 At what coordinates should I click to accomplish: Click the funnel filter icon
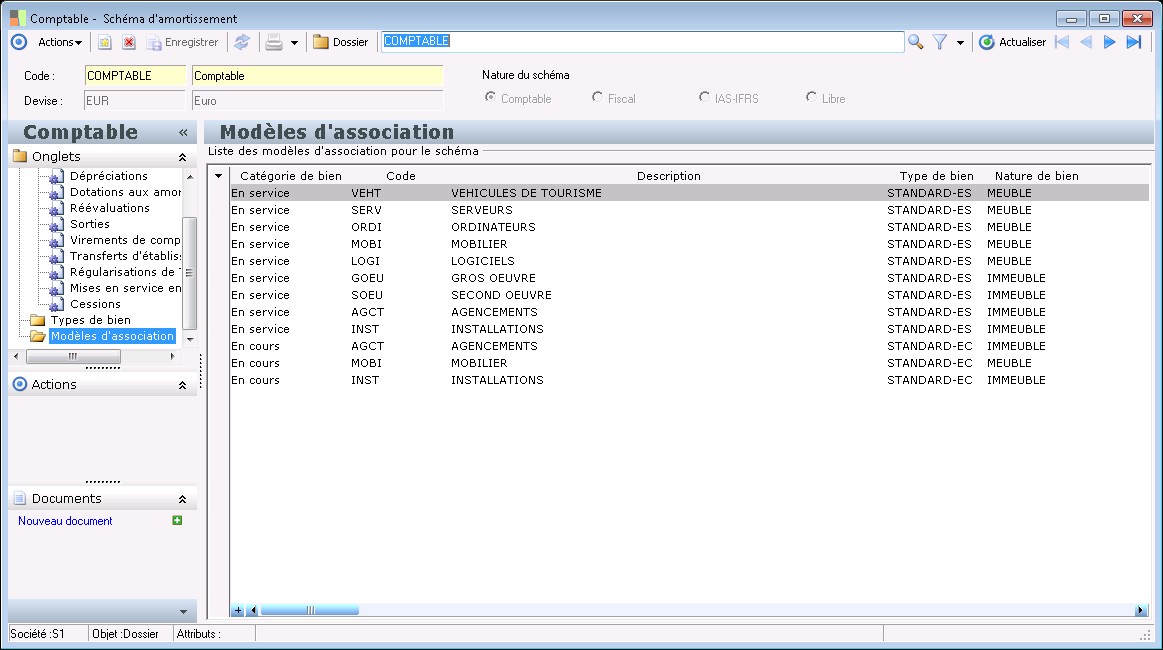(940, 42)
